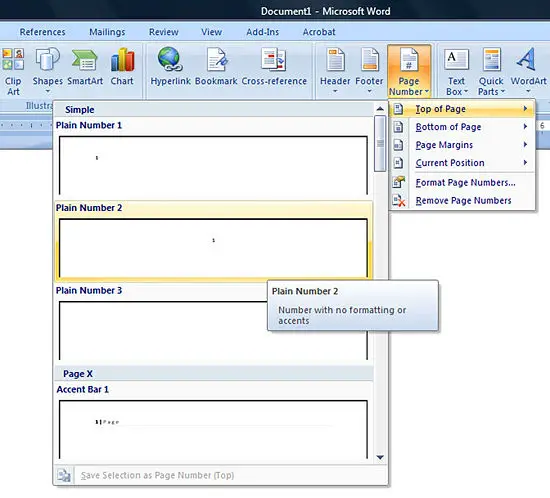Click the Text Box icon
The height and width of the screenshot is (498, 550).
pos(456,60)
